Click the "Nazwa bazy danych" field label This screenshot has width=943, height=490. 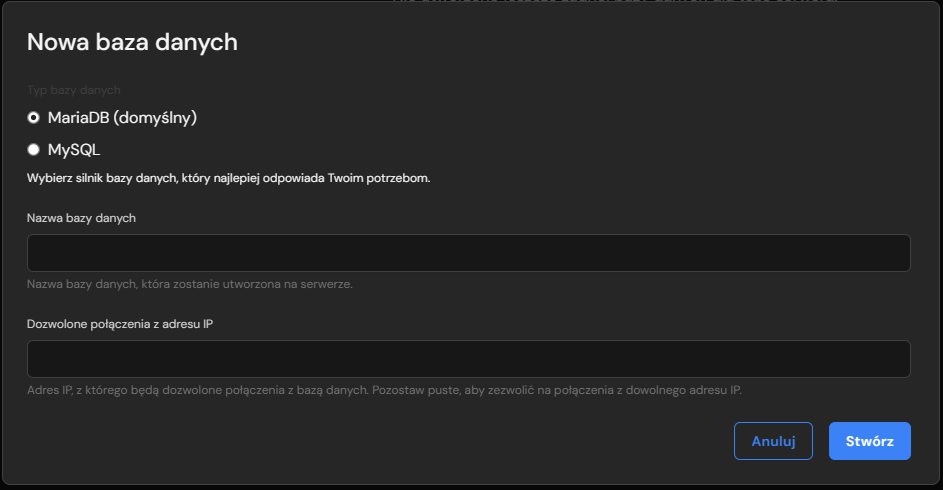[81, 218]
